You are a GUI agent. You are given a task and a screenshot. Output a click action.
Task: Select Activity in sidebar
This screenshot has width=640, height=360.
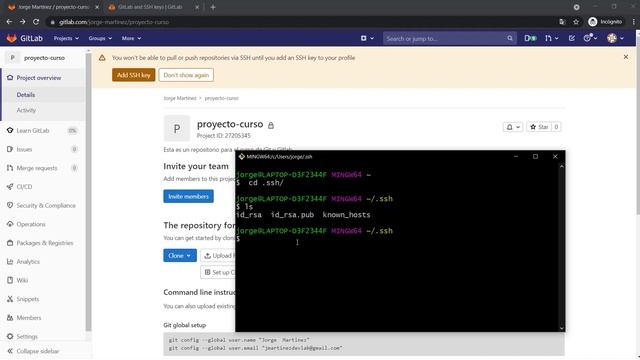tap(26, 110)
